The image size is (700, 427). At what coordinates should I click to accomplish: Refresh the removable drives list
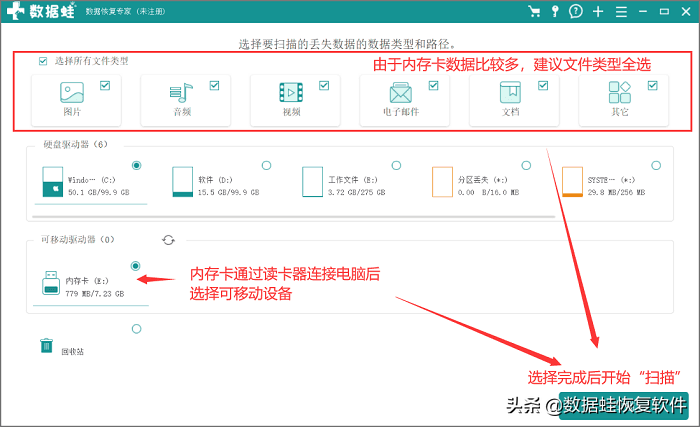[168, 240]
